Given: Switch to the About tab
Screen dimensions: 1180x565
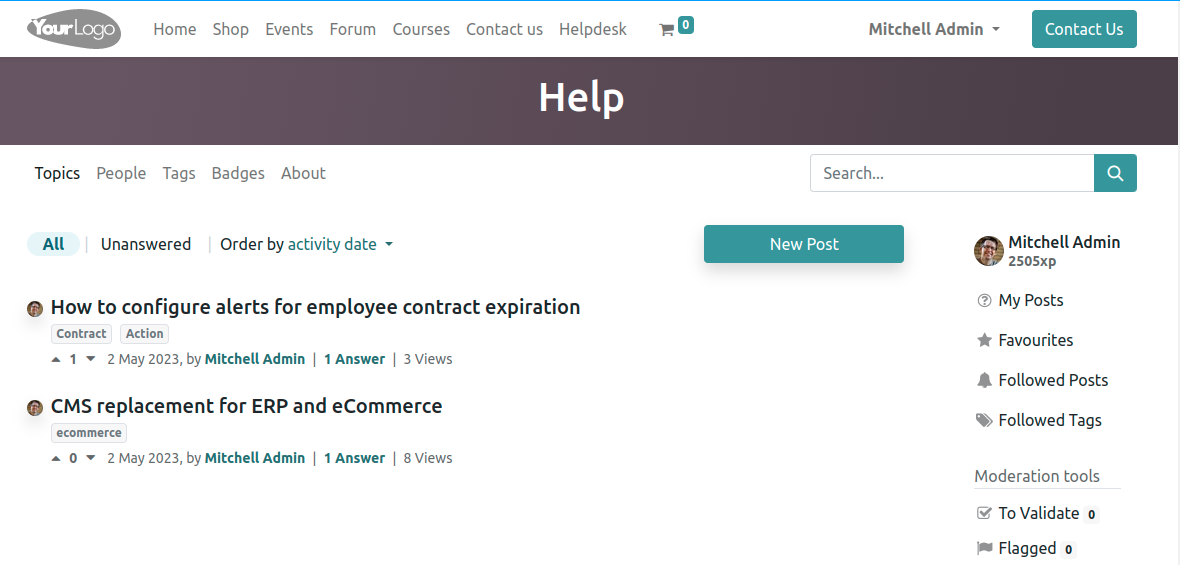Looking at the screenshot, I should pyautogui.click(x=303, y=173).
